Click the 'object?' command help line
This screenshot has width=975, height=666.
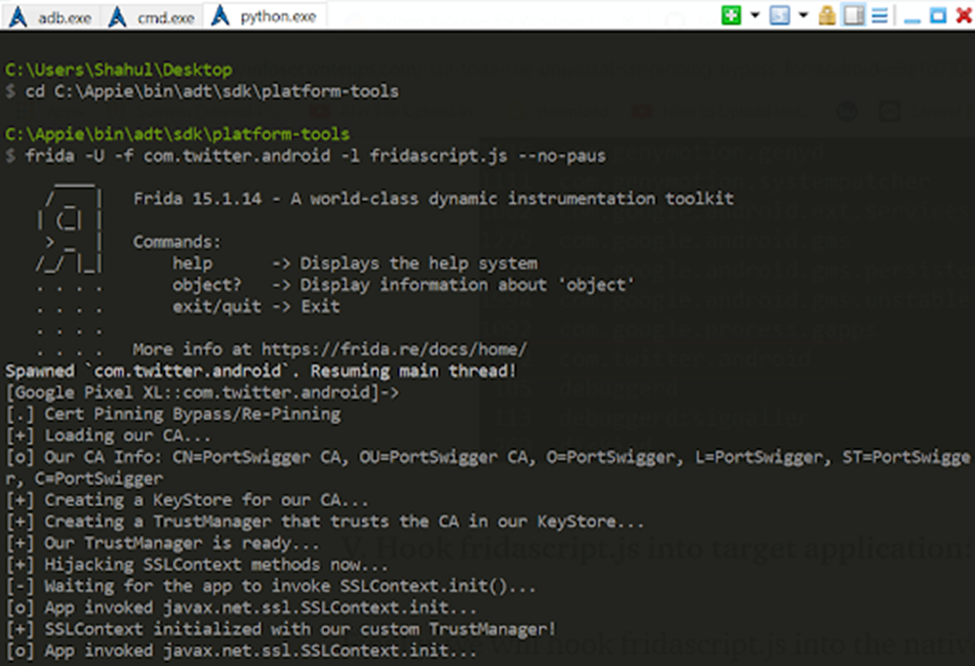click(403, 285)
